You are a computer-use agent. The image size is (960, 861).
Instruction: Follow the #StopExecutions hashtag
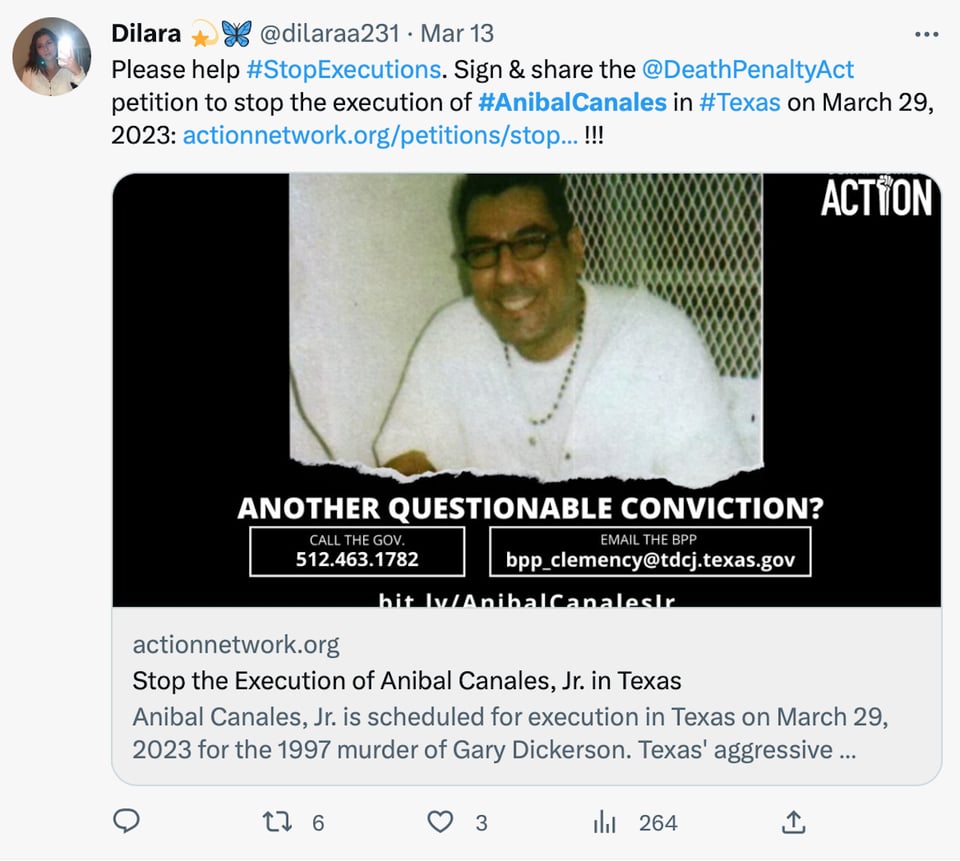click(x=343, y=69)
